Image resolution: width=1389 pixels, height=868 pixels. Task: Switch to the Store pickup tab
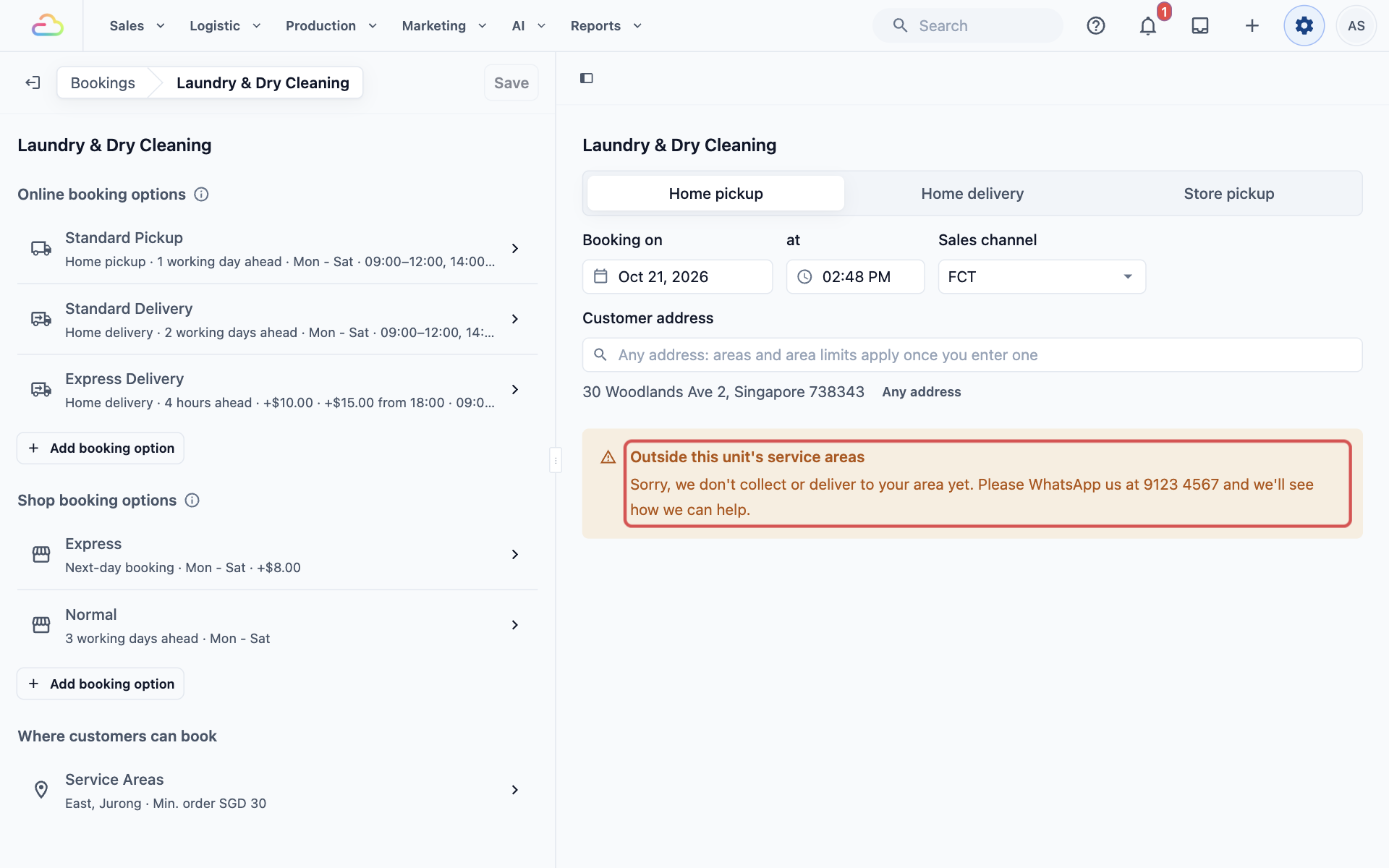pyautogui.click(x=1229, y=194)
